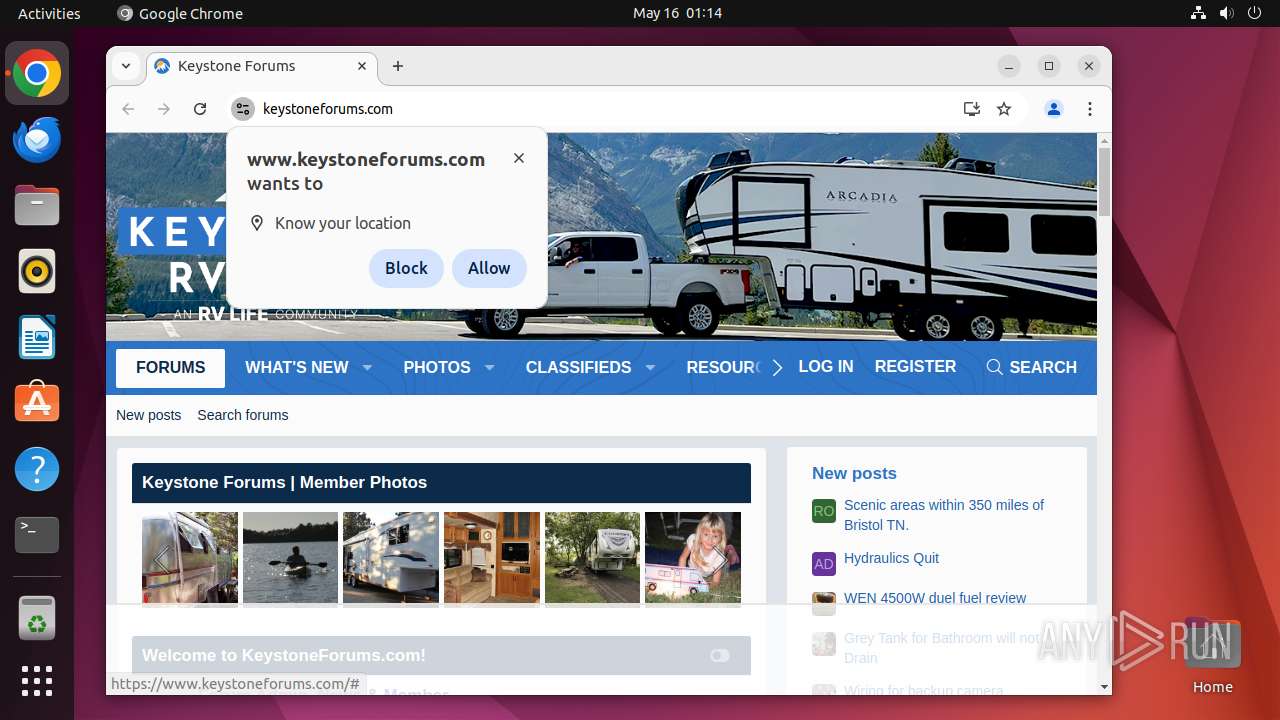Open white RV trailer member photo
This screenshot has width=1280, height=720.
pos(391,558)
